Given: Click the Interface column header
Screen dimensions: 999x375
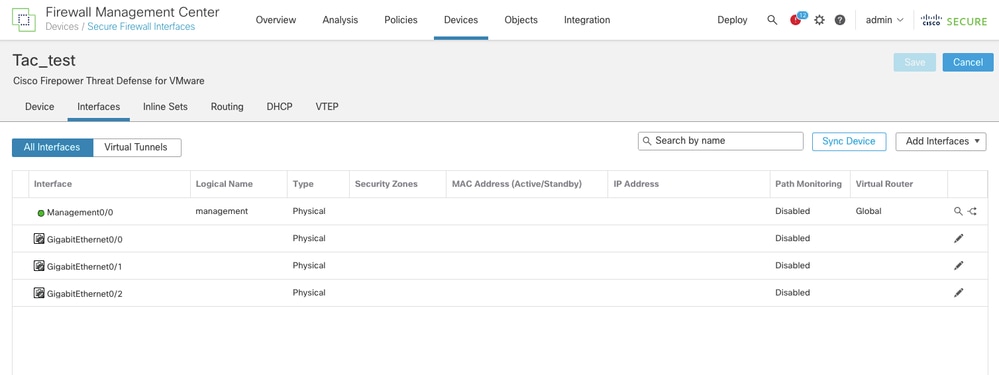Looking at the screenshot, I should tap(53, 184).
